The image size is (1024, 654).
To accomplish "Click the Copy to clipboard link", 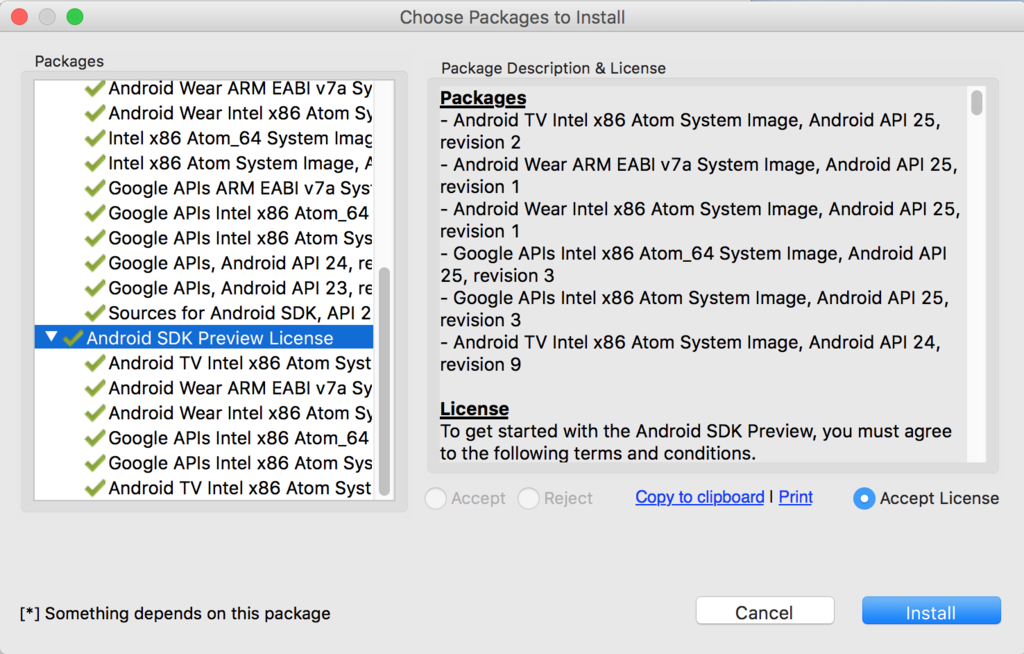I will coord(699,497).
